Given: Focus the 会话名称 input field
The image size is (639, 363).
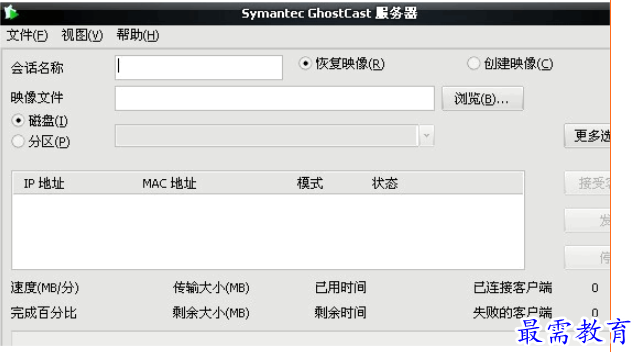Looking at the screenshot, I should [x=199, y=67].
